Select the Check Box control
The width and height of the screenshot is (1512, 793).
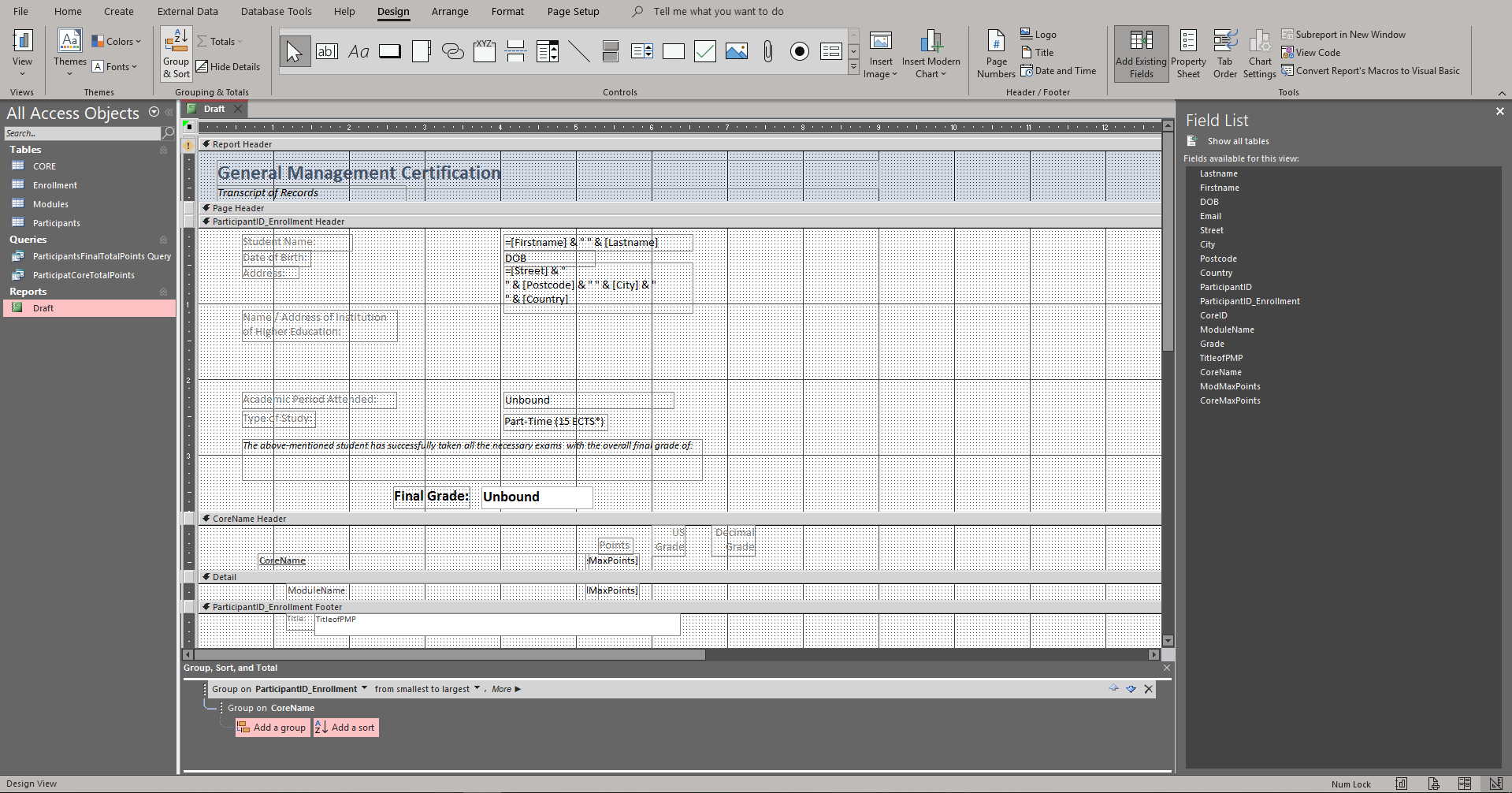tap(705, 52)
